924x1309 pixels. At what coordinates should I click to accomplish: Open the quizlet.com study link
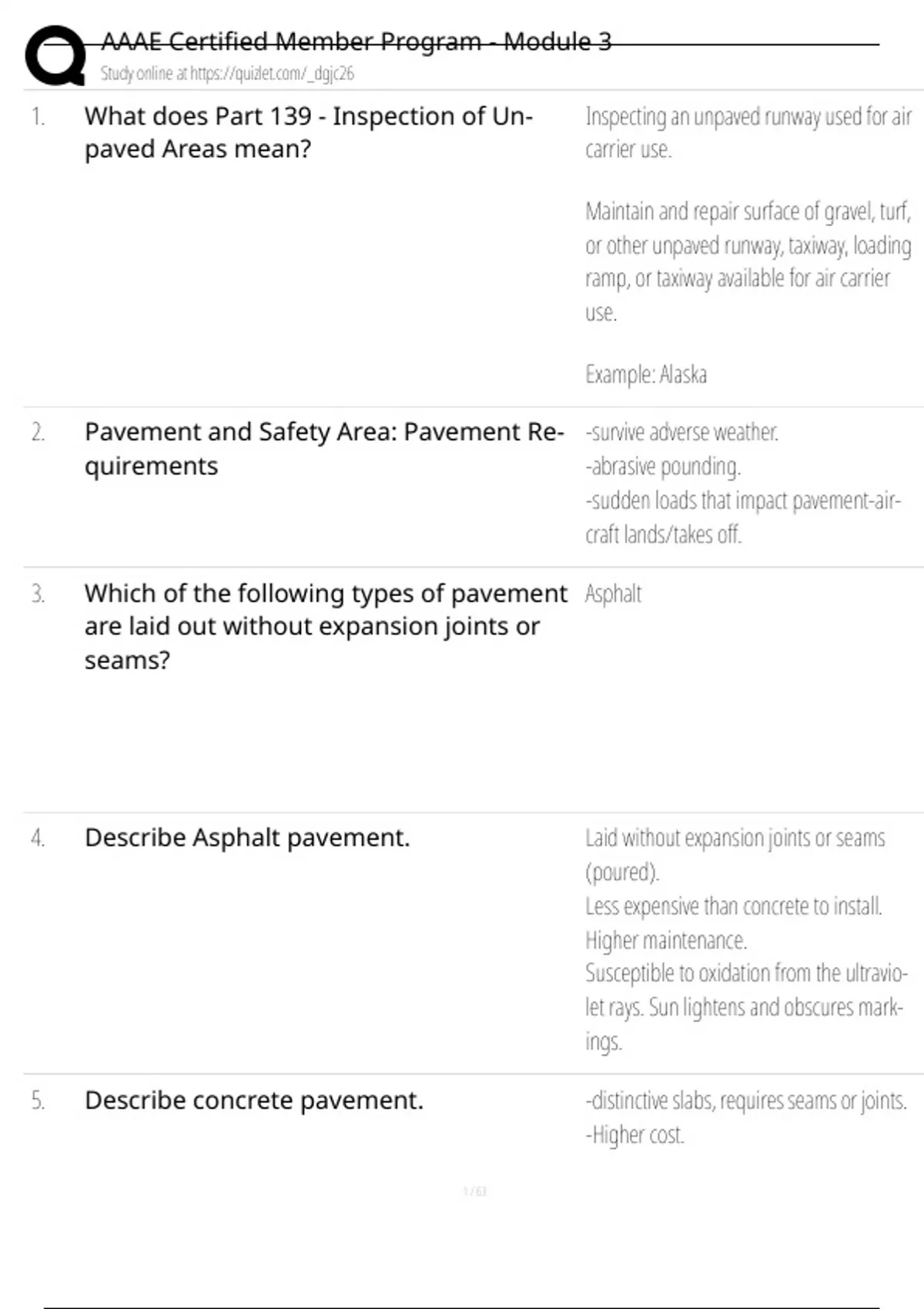coord(227,74)
